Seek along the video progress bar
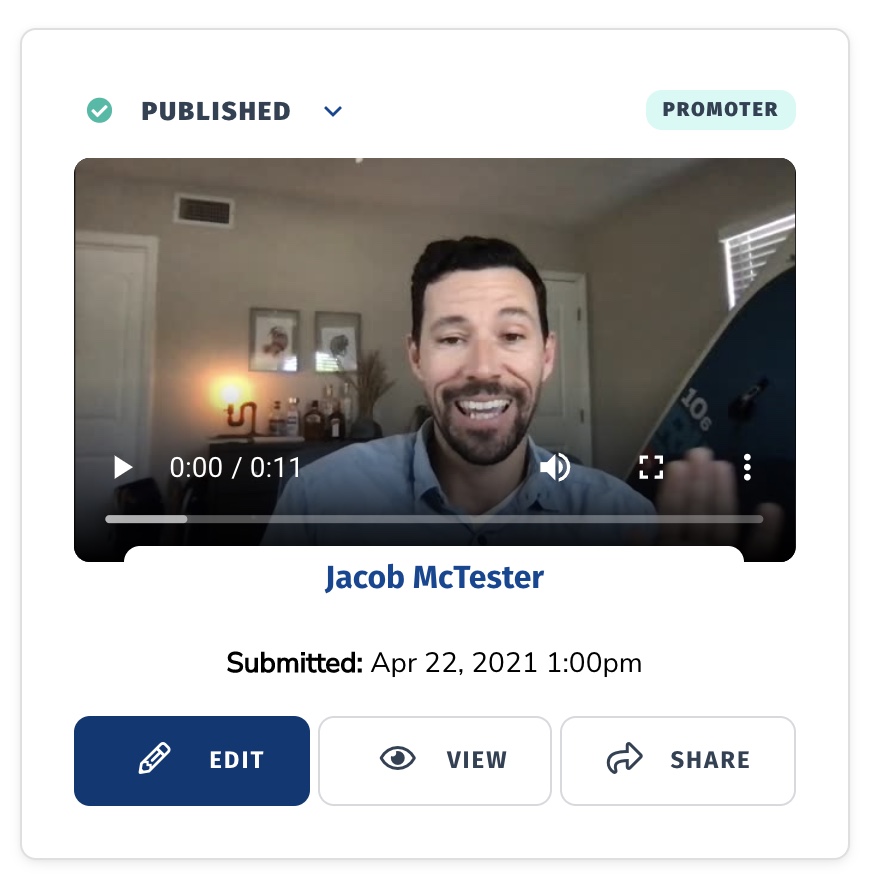The width and height of the screenshot is (870, 884). pyautogui.click(x=434, y=519)
